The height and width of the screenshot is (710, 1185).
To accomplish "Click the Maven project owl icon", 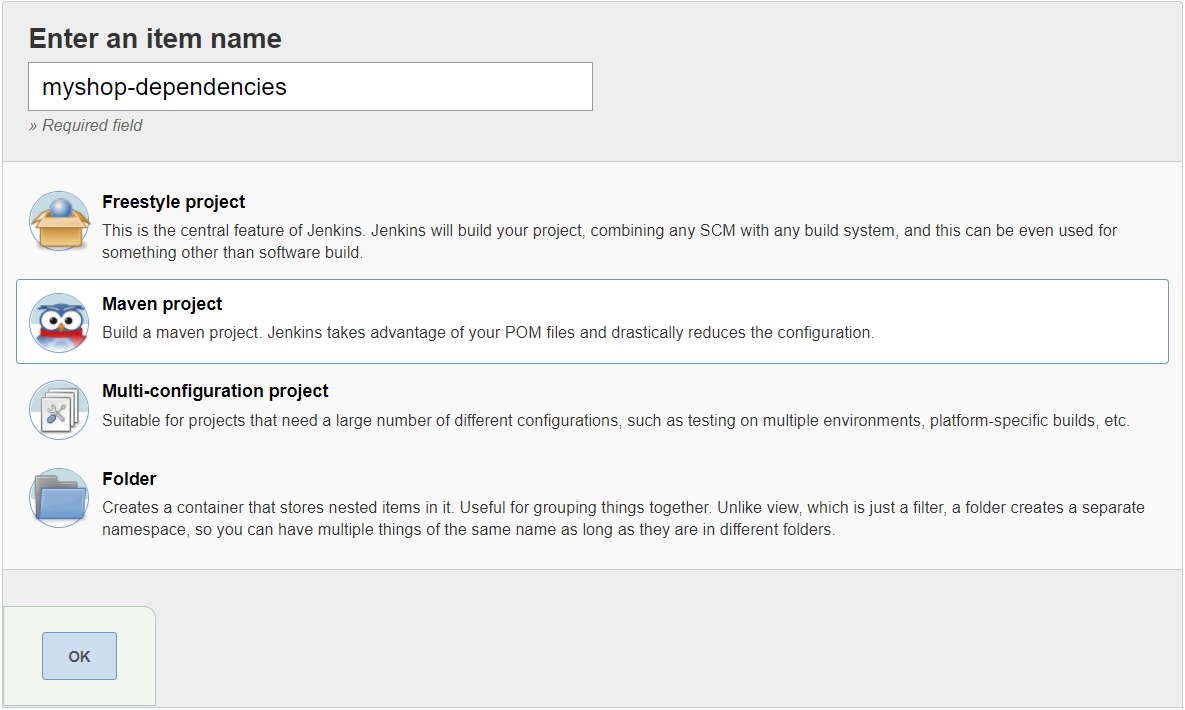I will click(59, 322).
